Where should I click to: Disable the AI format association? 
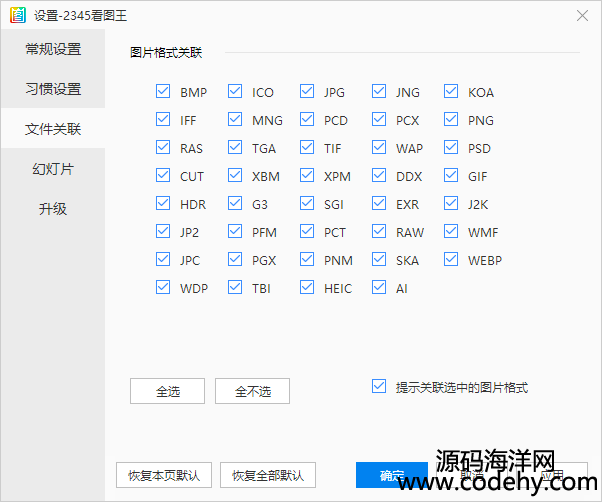click(379, 288)
